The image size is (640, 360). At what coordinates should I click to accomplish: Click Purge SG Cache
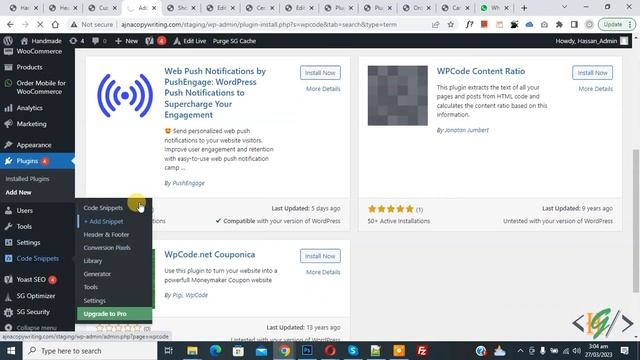pyautogui.click(x=234, y=41)
